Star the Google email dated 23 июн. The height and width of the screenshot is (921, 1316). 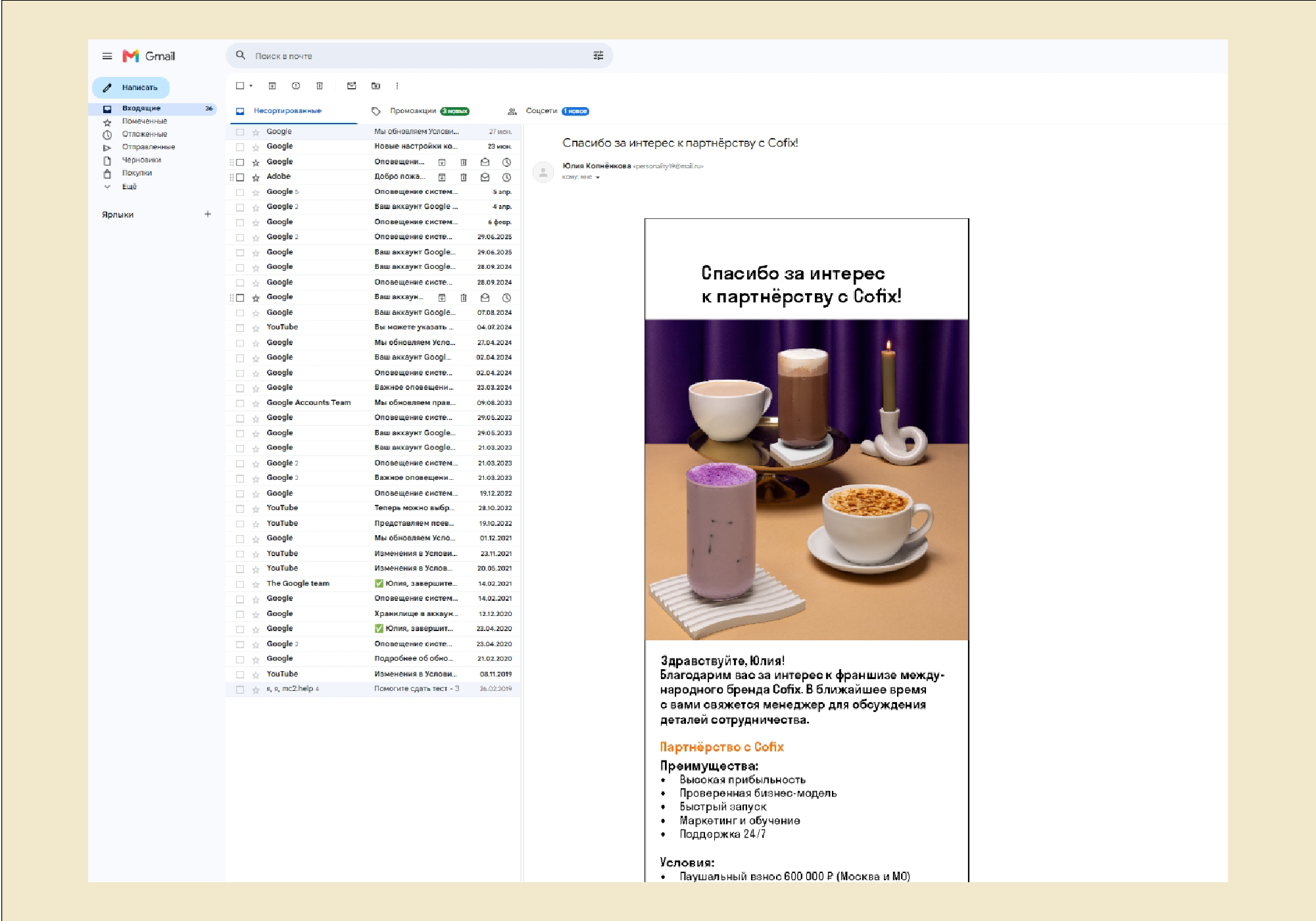coord(256,147)
